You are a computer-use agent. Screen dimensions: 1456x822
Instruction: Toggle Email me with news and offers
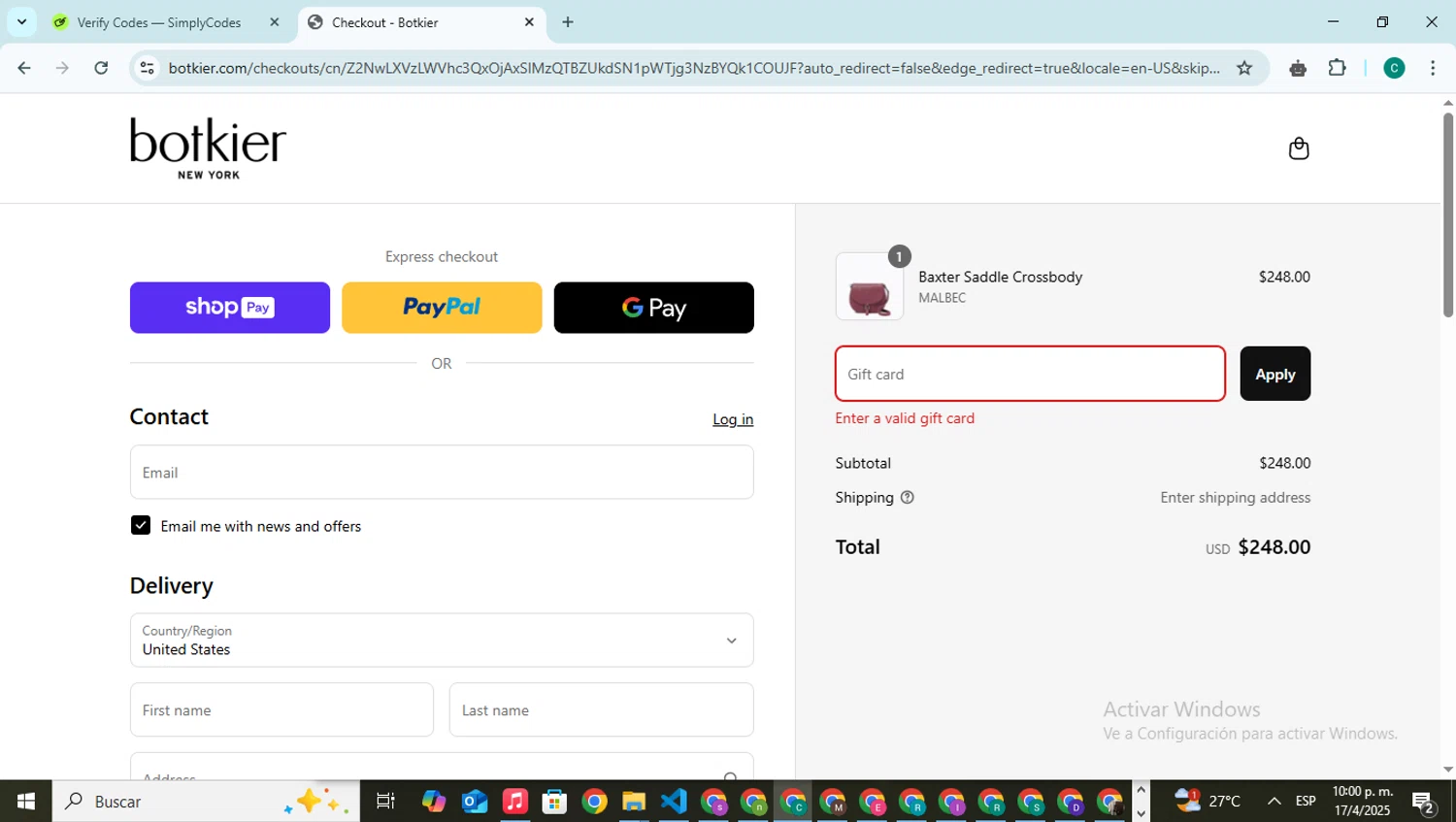point(141,525)
